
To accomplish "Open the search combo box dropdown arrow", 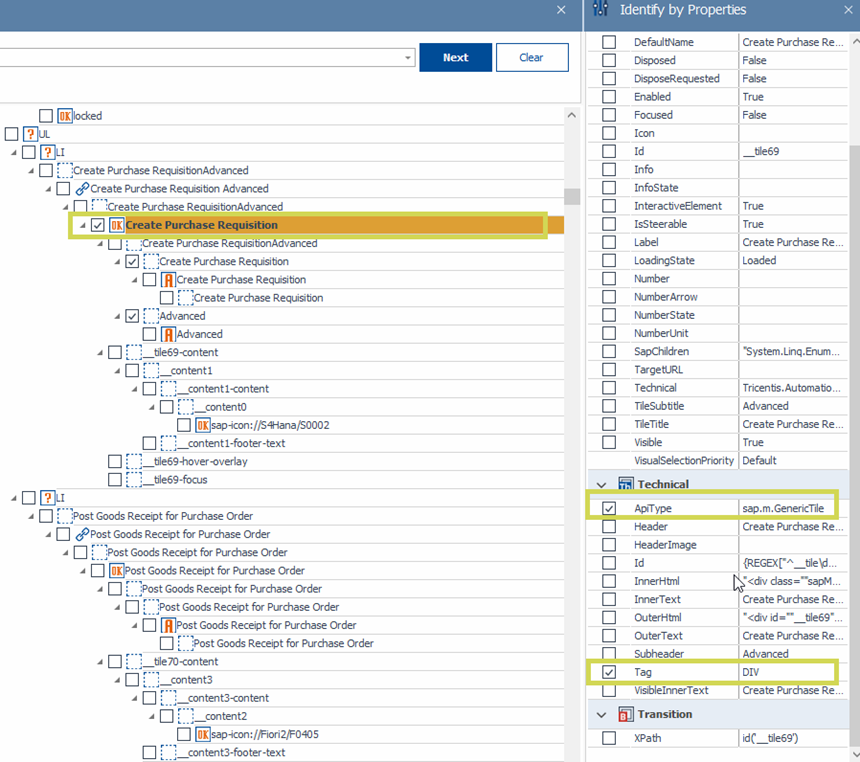I will coord(408,58).
